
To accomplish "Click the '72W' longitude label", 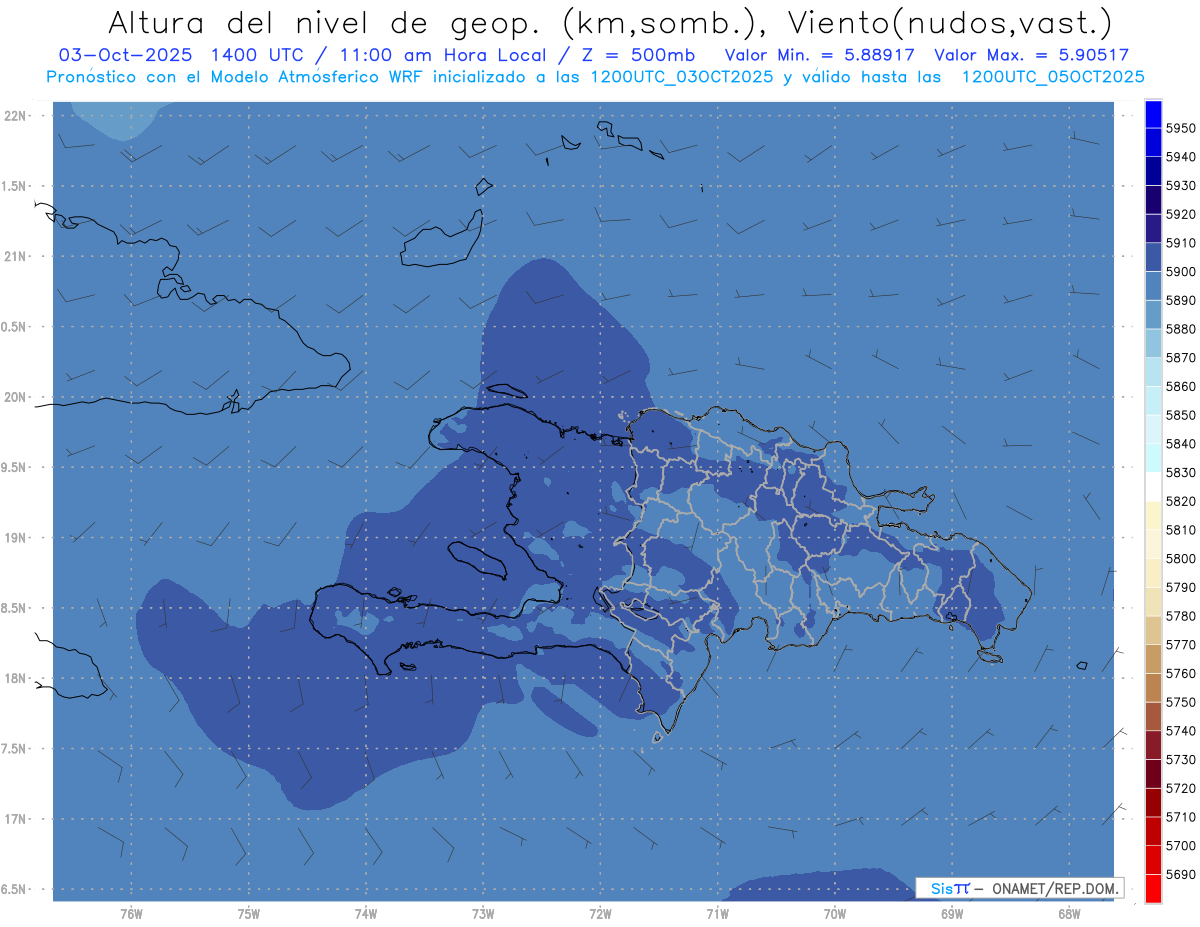I will click(x=600, y=913).
